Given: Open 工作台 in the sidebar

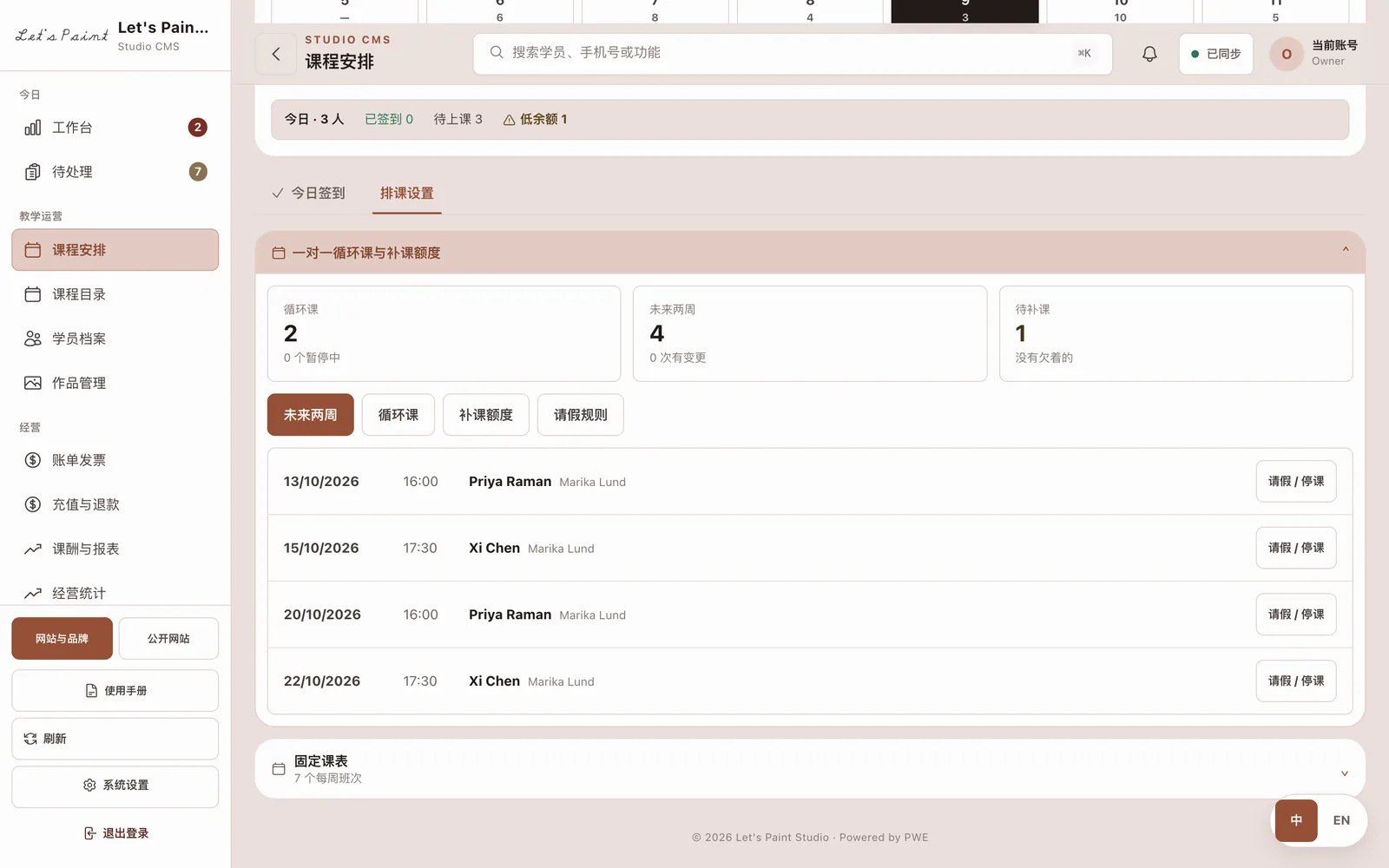Looking at the screenshot, I should click(x=115, y=128).
